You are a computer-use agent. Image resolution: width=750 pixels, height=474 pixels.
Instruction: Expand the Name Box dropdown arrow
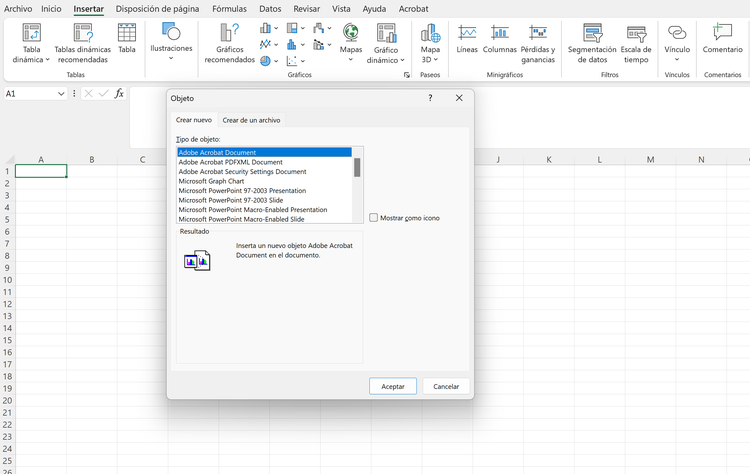(61, 94)
